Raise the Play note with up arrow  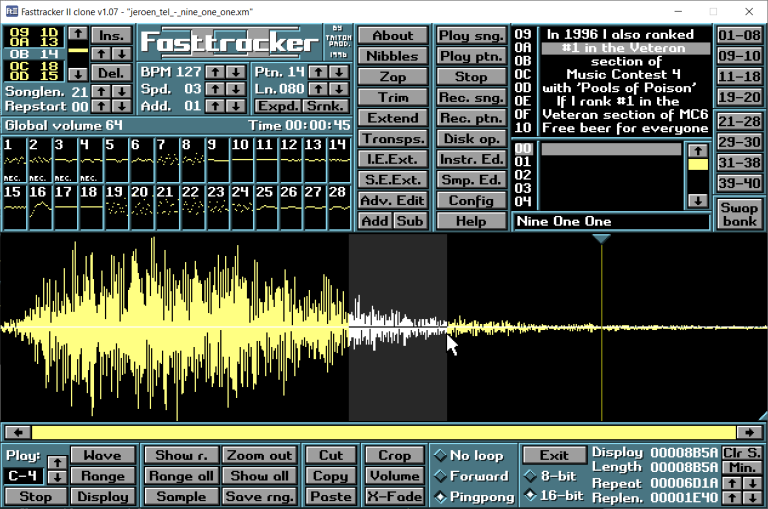(x=57, y=462)
